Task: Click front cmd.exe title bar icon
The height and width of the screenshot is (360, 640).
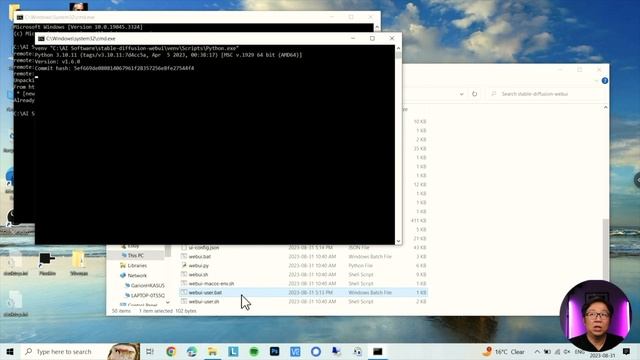Action: coord(41,38)
